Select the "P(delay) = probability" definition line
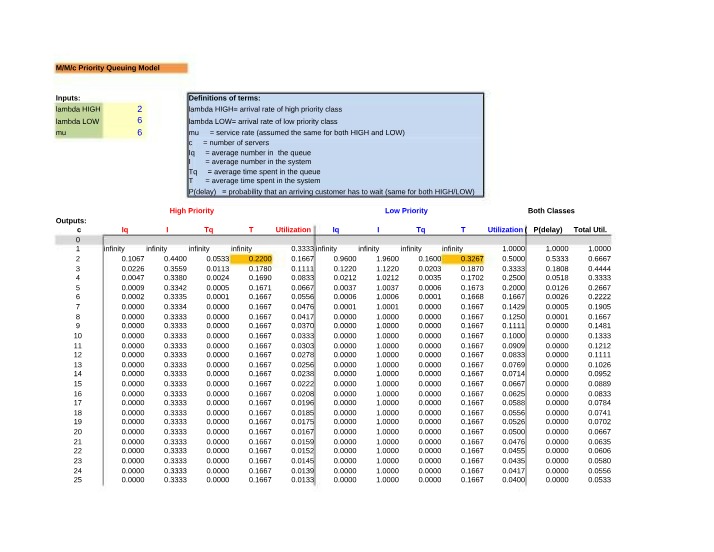The width and height of the screenshot is (714, 552). (332, 192)
